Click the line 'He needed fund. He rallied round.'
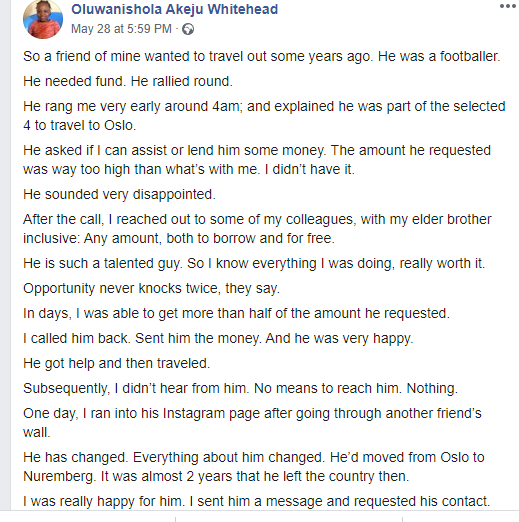The image size is (519, 522). (x=128, y=81)
